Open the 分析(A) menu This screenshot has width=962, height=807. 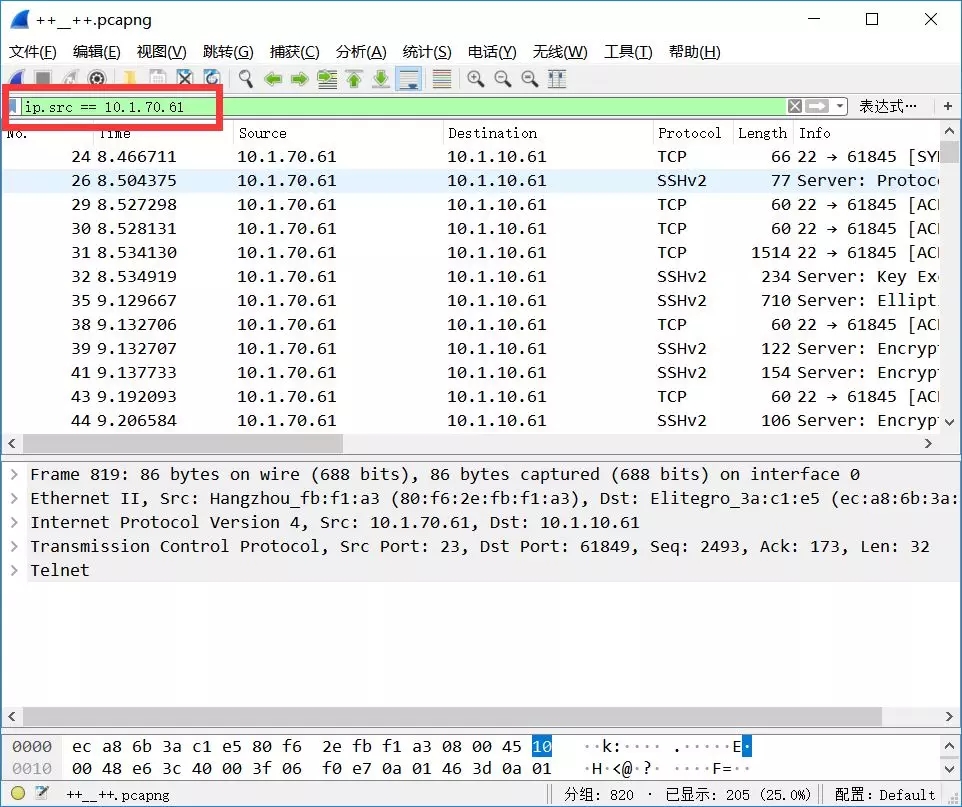click(x=360, y=52)
